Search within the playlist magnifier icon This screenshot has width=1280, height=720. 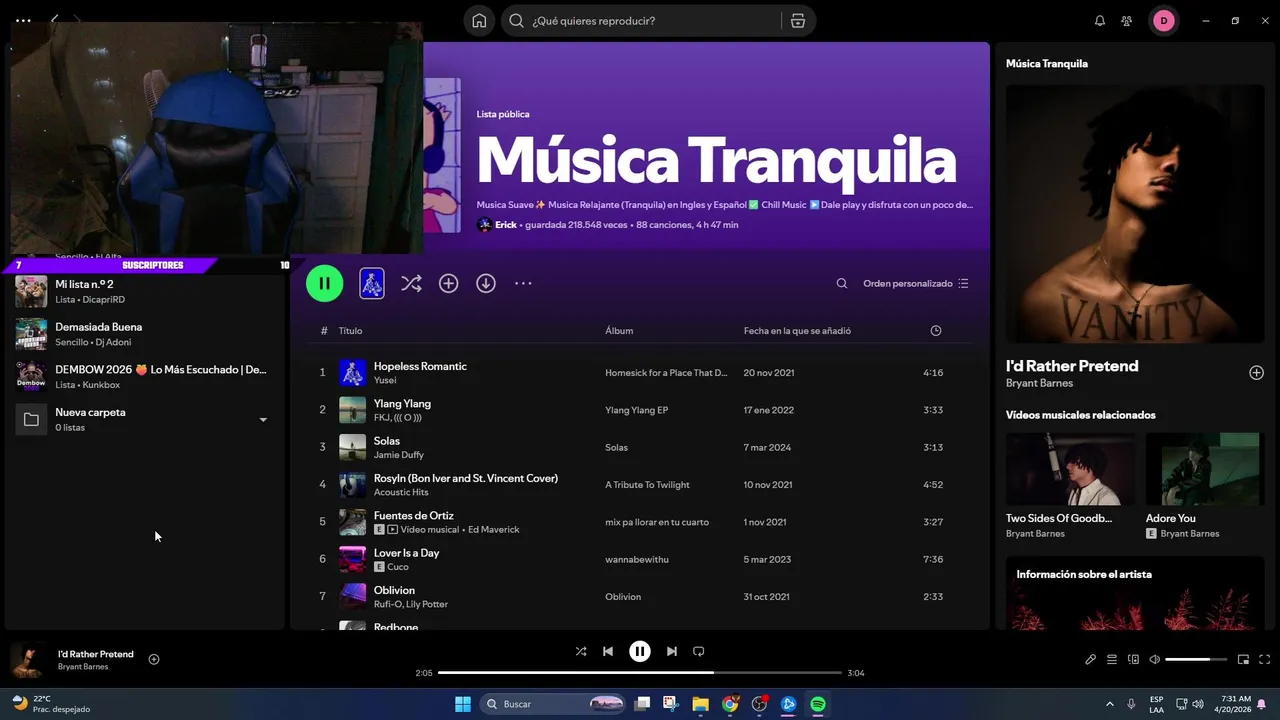click(842, 284)
